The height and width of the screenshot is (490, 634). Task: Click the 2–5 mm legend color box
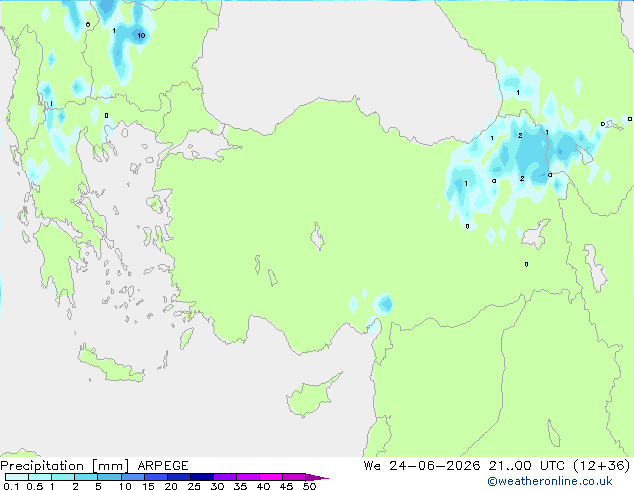(86, 477)
